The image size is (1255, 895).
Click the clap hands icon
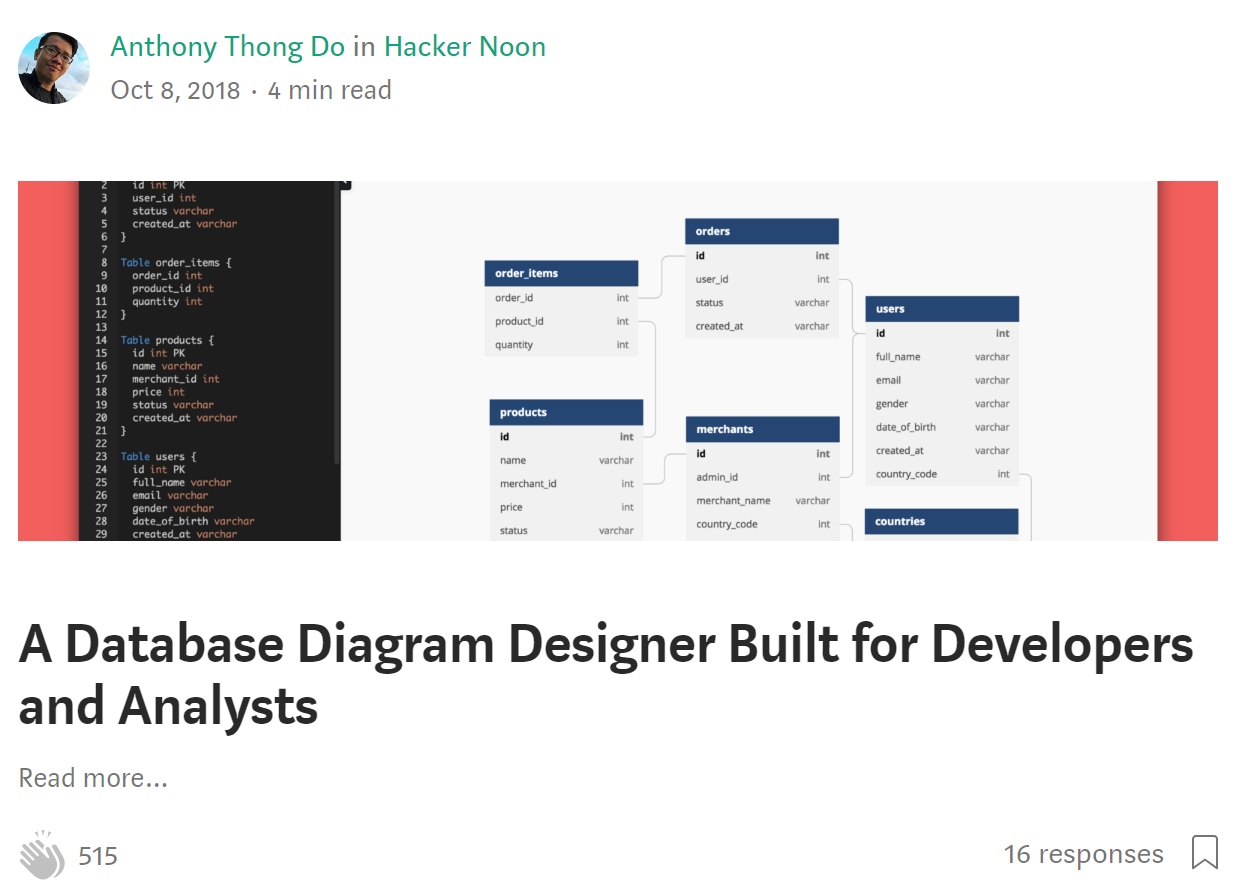pyautogui.click(x=41, y=855)
